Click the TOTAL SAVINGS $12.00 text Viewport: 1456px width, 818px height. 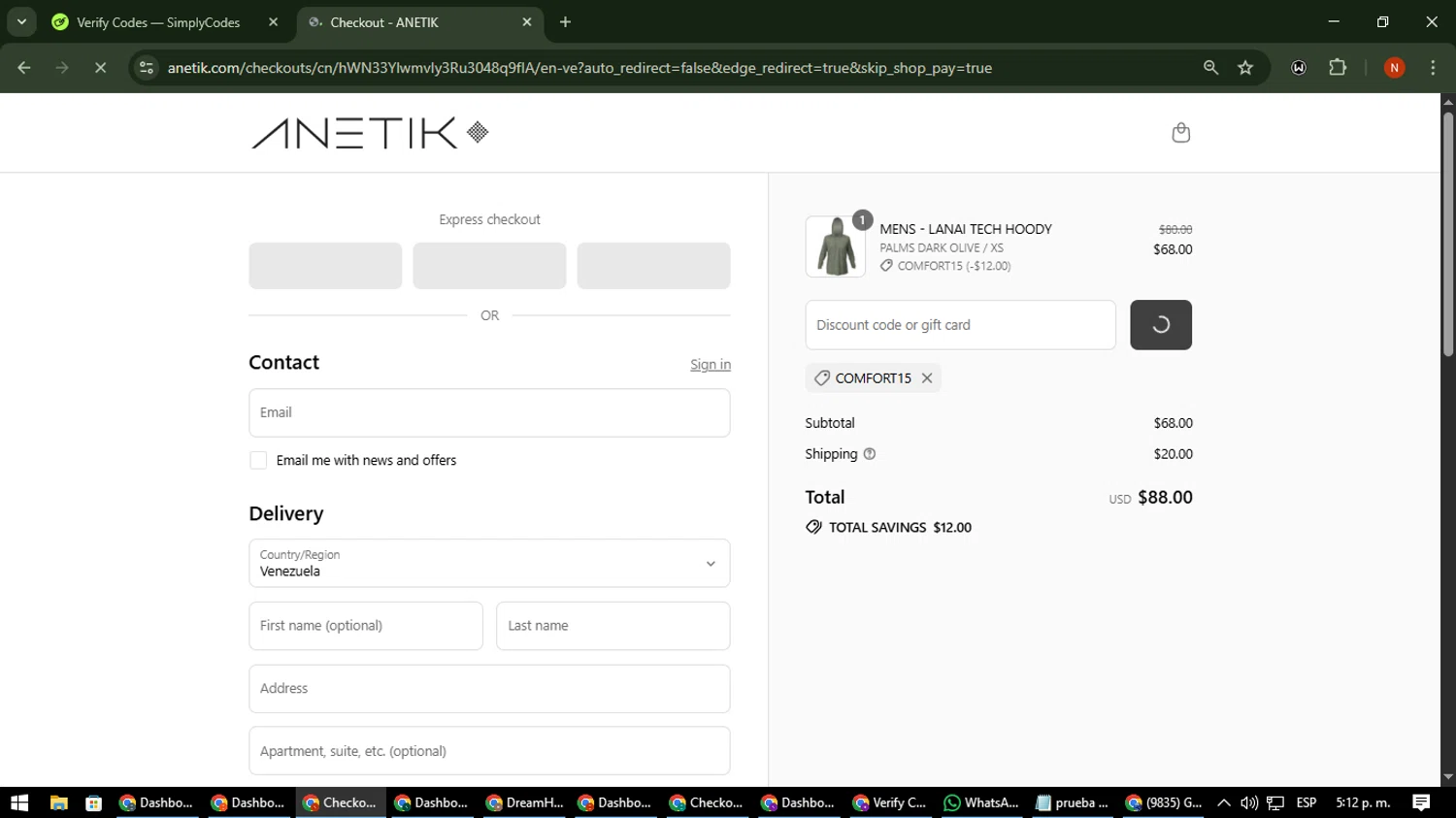(900, 528)
